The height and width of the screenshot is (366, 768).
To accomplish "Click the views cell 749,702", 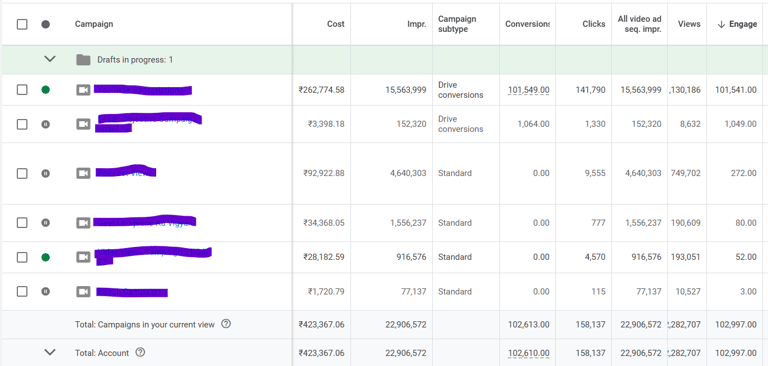I will (x=685, y=173).
